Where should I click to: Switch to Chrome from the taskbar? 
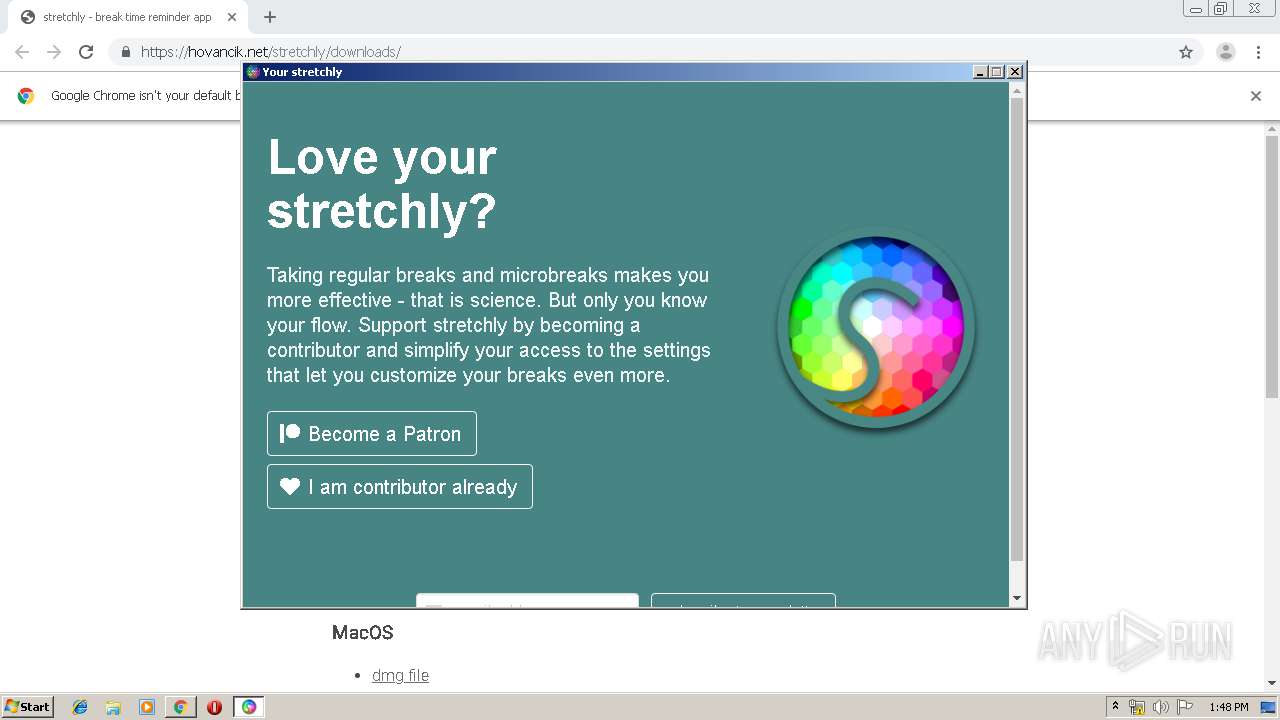(x=180, y=707)
